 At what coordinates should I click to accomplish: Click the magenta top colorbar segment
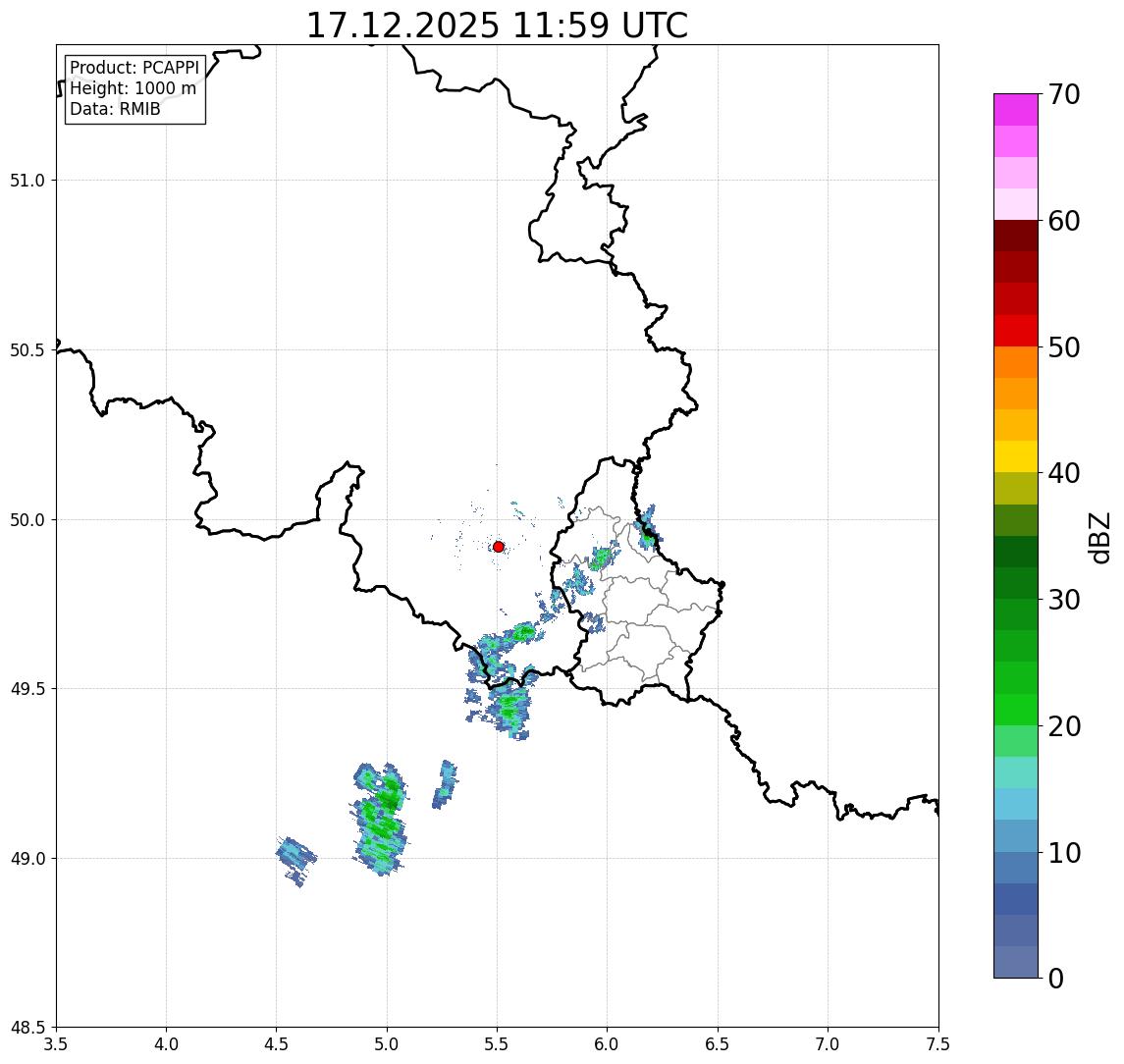click(1016, 110)
